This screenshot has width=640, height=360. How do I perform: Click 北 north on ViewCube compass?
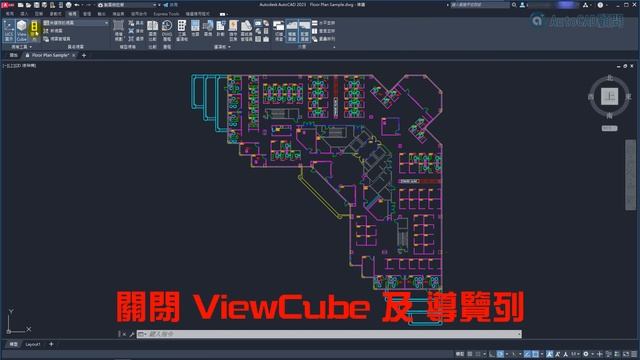point(610,78)
